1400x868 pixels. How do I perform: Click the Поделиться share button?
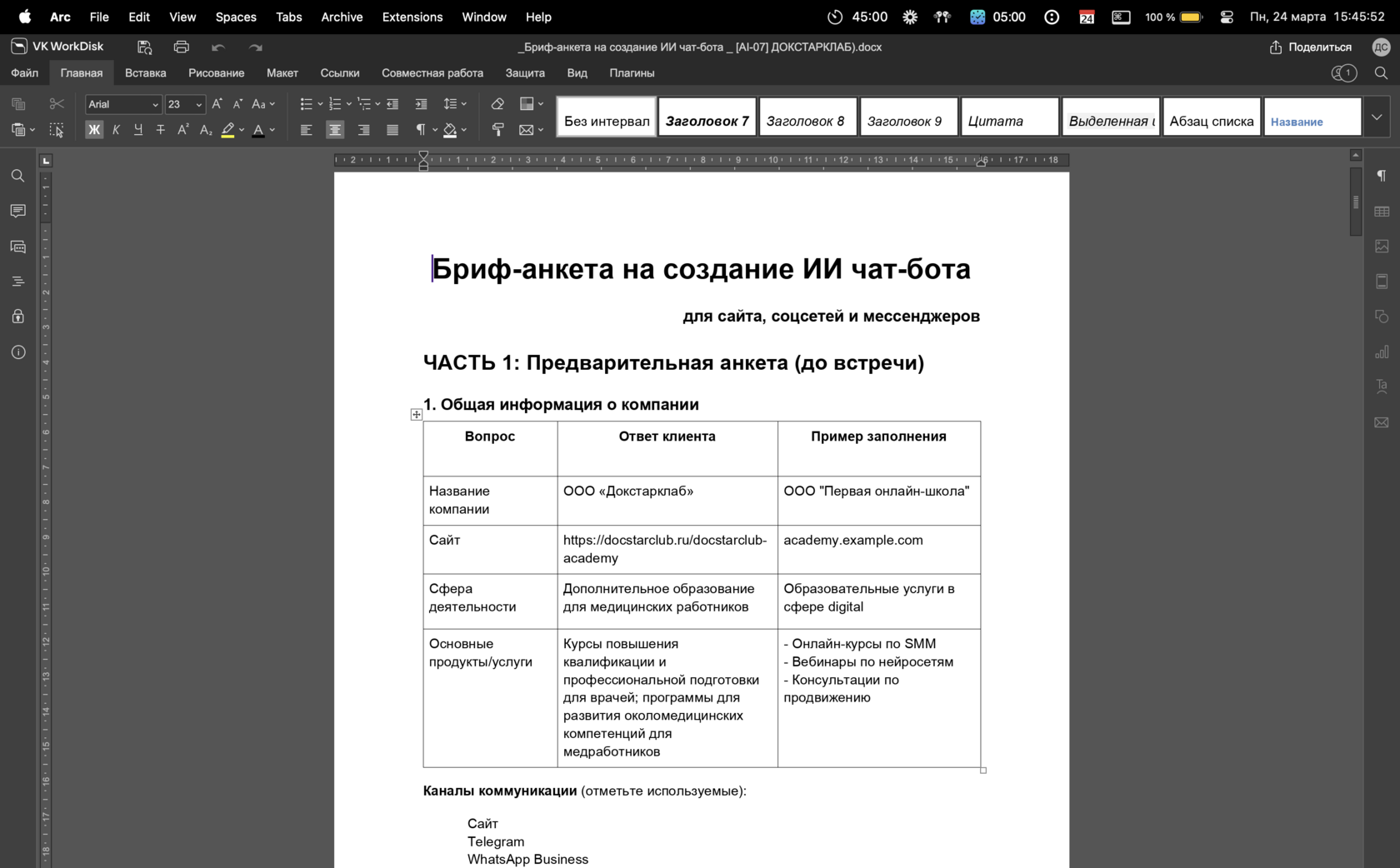(1310, 47)
